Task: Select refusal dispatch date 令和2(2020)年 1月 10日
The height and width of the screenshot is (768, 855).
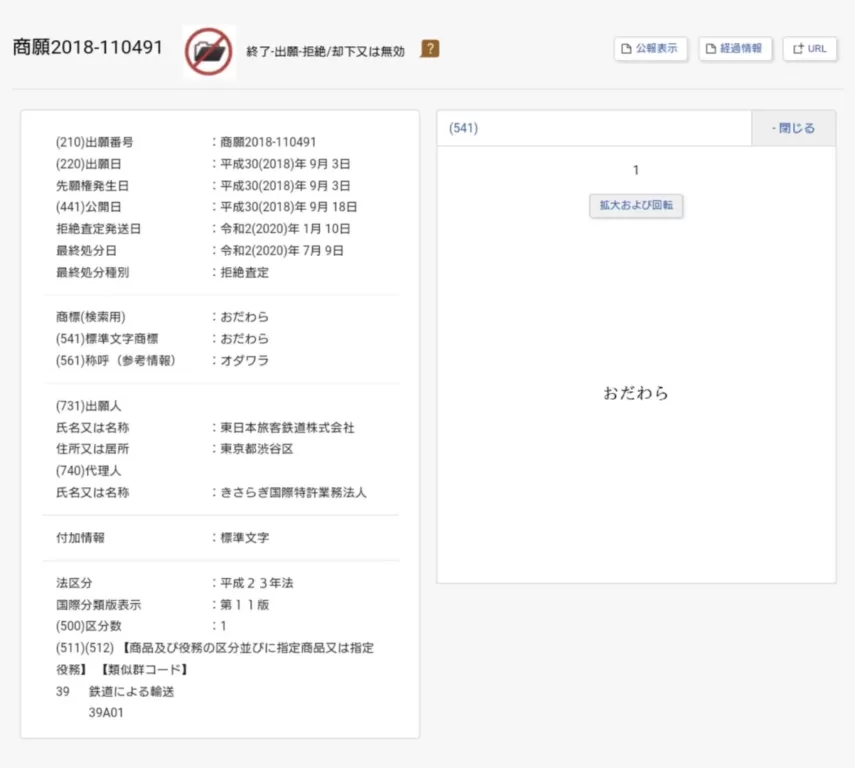Action: (285, 229)
